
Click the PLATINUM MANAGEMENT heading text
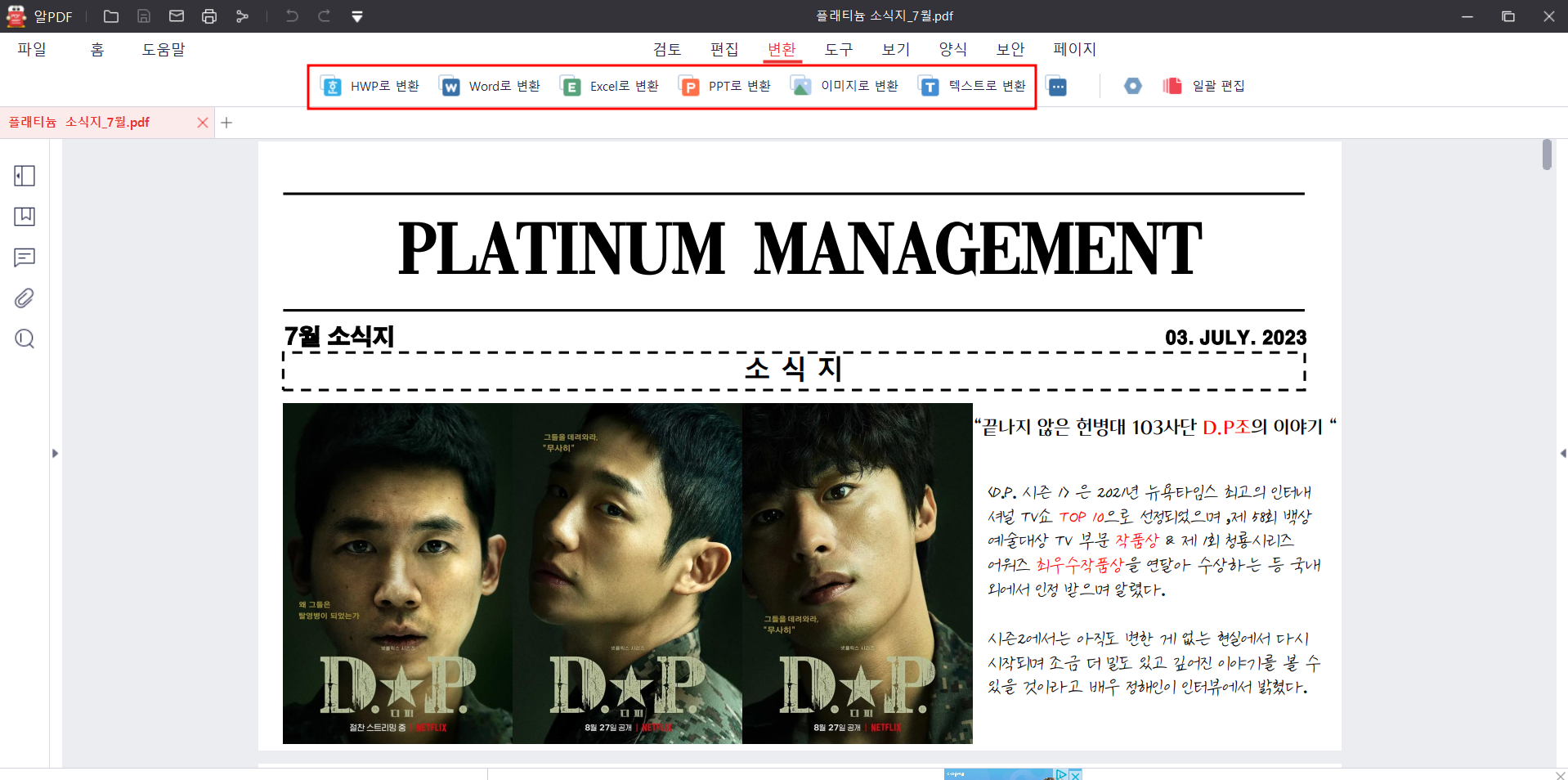point(799,249)
